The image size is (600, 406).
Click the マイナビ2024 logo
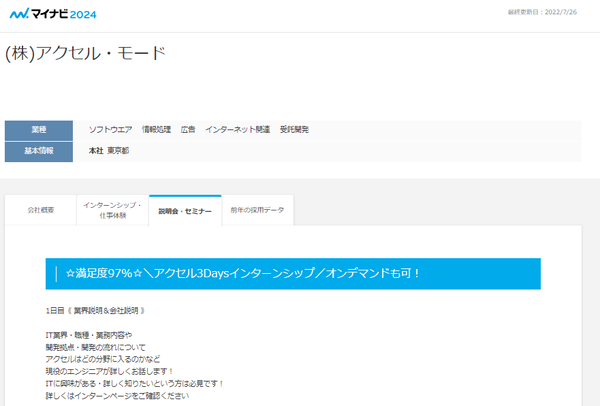[53, 14]
